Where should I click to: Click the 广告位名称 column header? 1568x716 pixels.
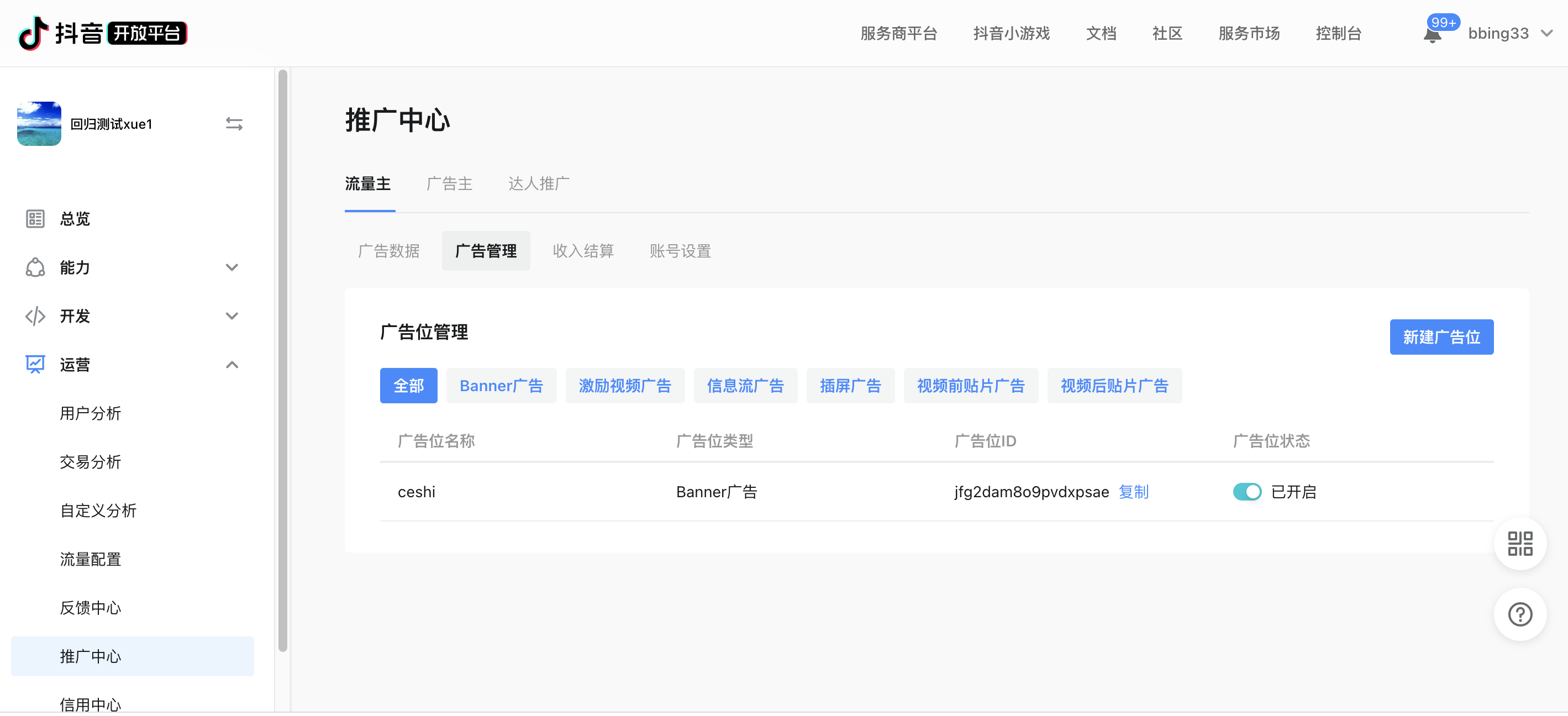tap(436, 441)
